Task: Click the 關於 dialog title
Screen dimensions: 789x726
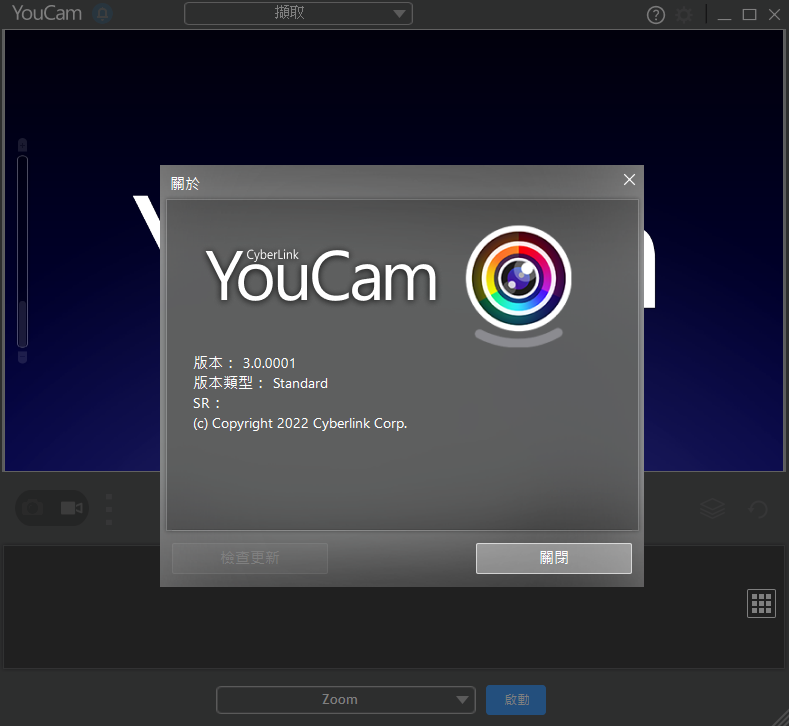Action: pyautogui.click(x=185, y=184)
